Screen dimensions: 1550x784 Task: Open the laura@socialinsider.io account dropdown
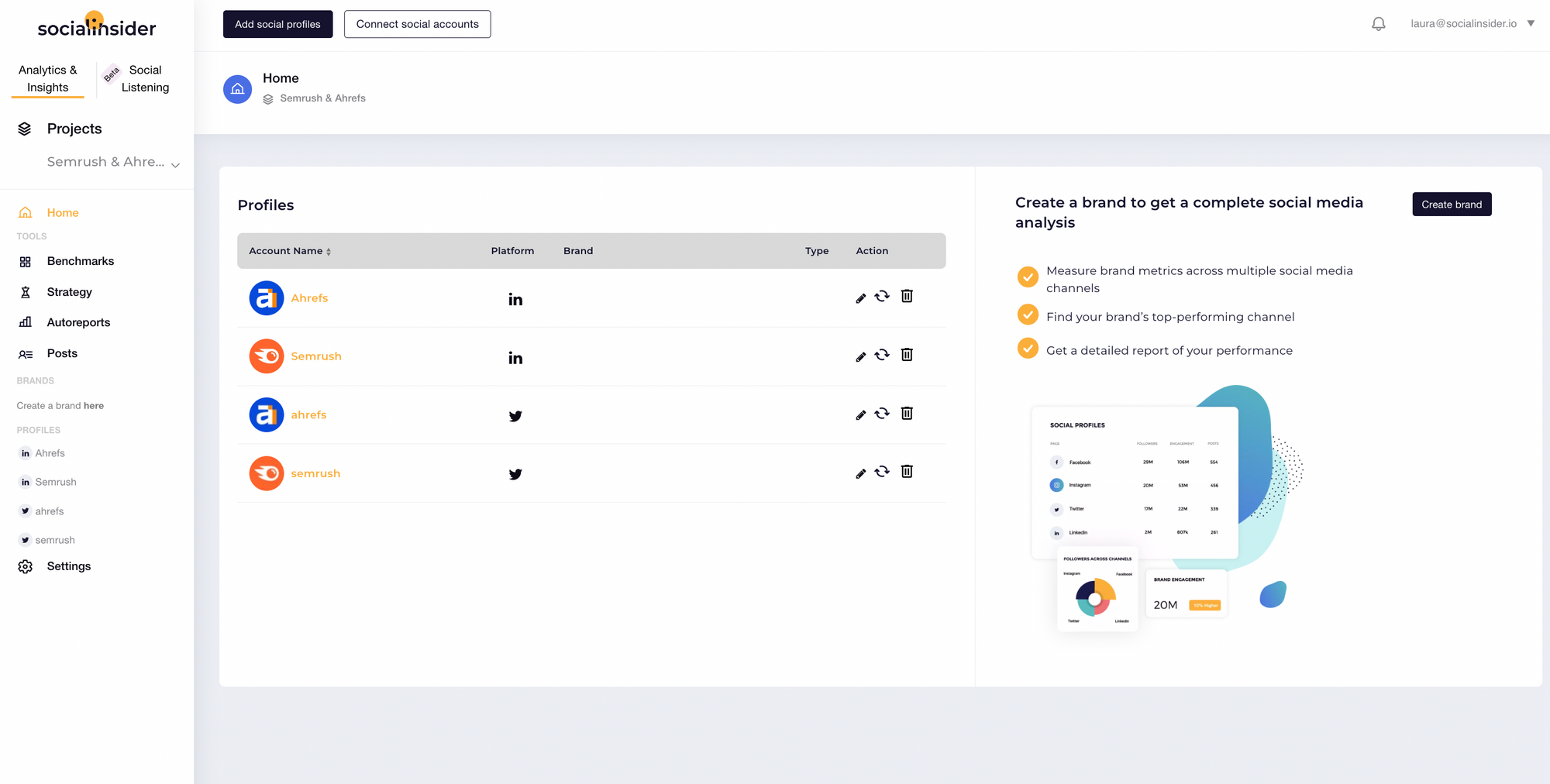coord(1472,24)
